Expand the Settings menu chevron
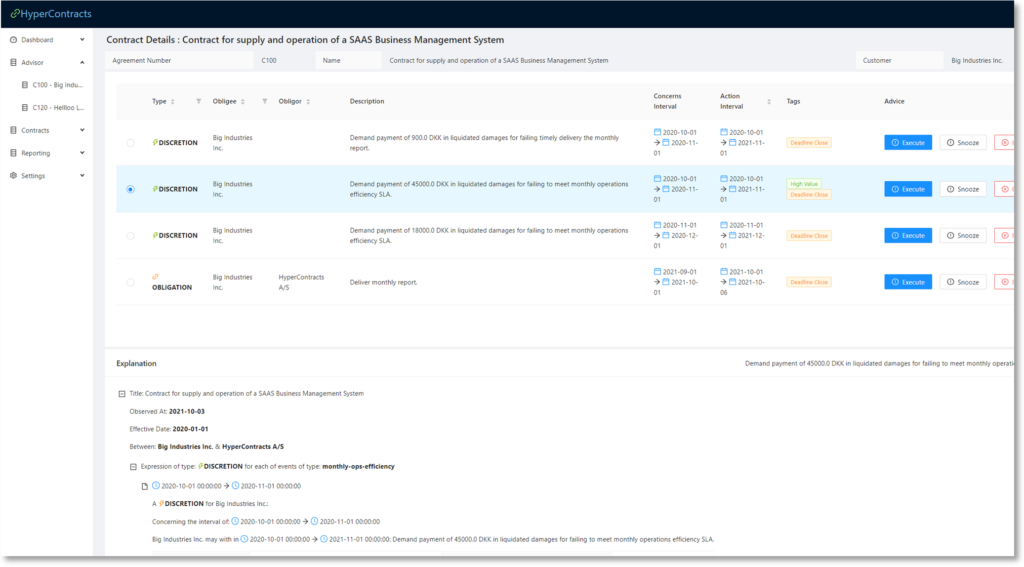Screen dimensions: 1024x567 click(x=82, y=176)
